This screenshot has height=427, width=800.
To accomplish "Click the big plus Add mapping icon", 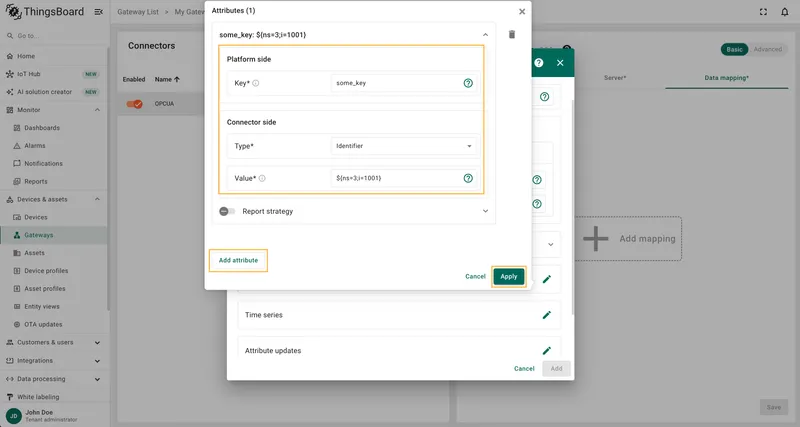I will pos(595,239).
